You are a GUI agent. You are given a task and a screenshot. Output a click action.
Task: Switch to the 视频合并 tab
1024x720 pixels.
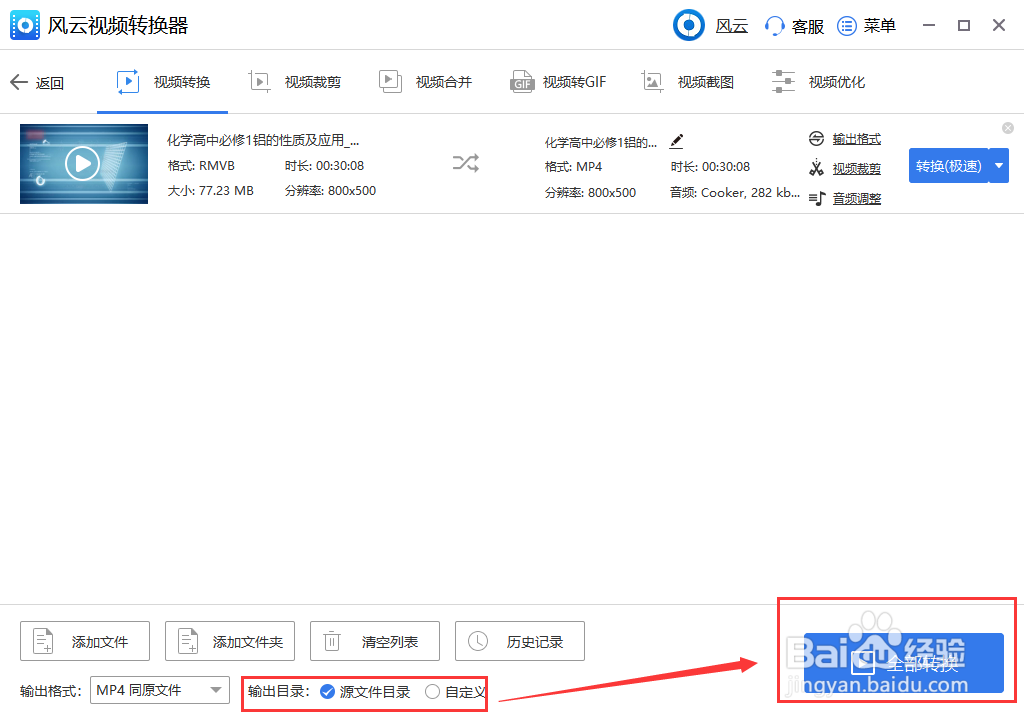[427, 81]
